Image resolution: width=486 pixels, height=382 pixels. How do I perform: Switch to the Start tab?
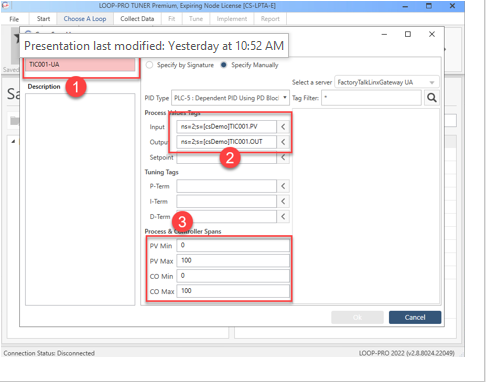(43, 19)
